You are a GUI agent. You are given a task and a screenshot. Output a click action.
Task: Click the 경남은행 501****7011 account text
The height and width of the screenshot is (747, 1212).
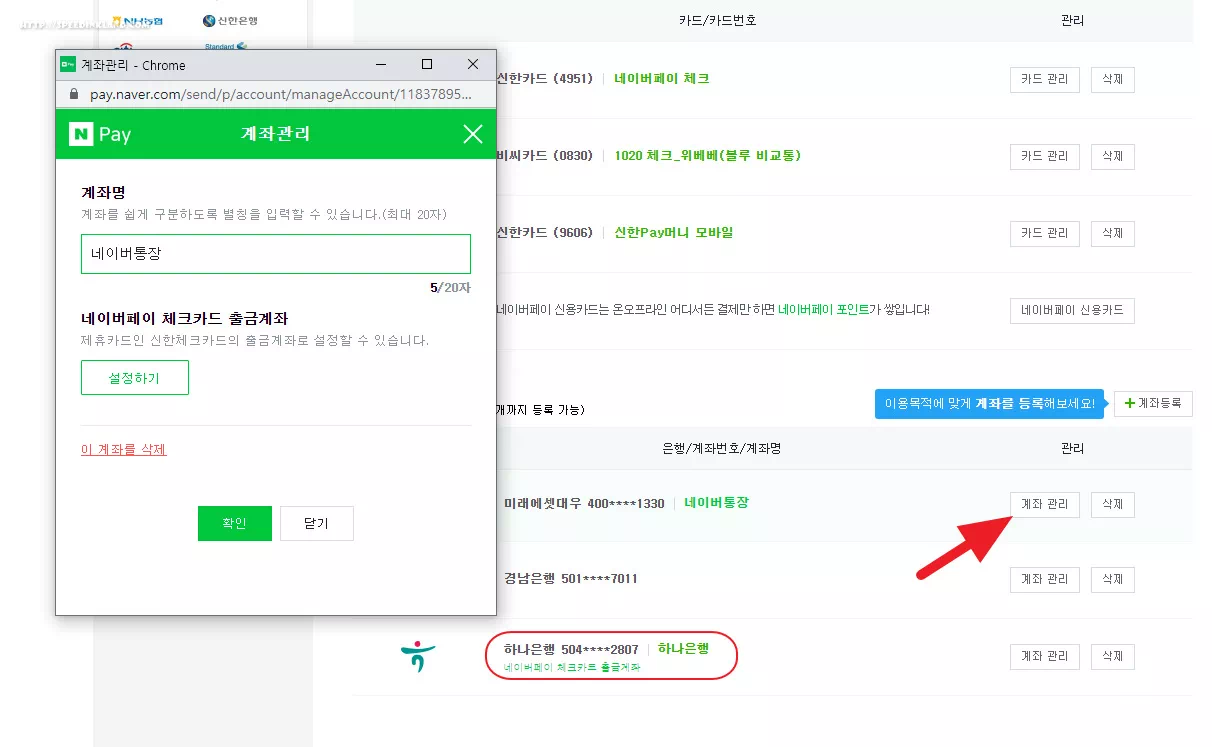point(570,578)
